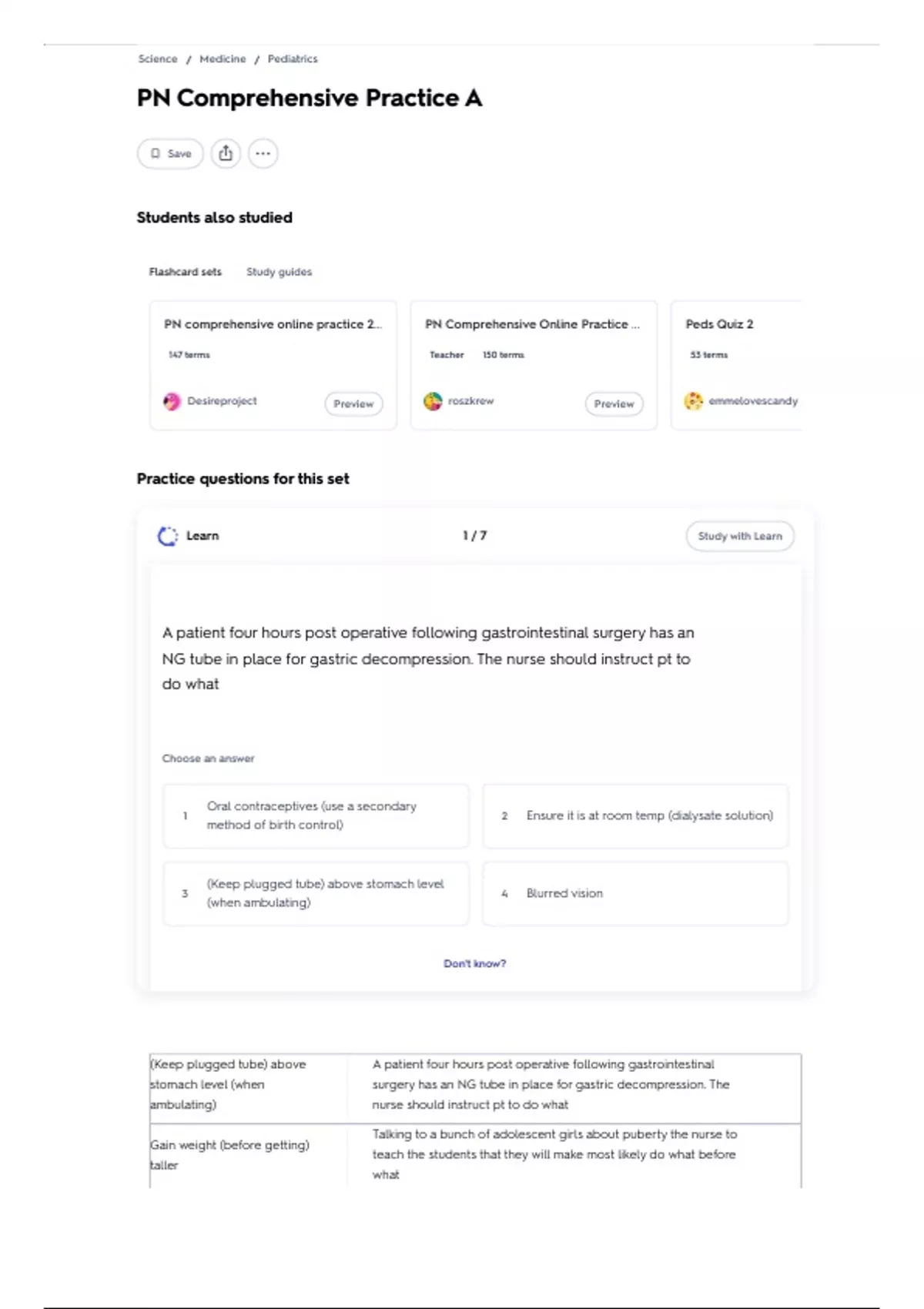The height and width of the screenshot is (1309, 924).
Task: Click emmelovescandy's avatar icon
Action: point(694,401)
